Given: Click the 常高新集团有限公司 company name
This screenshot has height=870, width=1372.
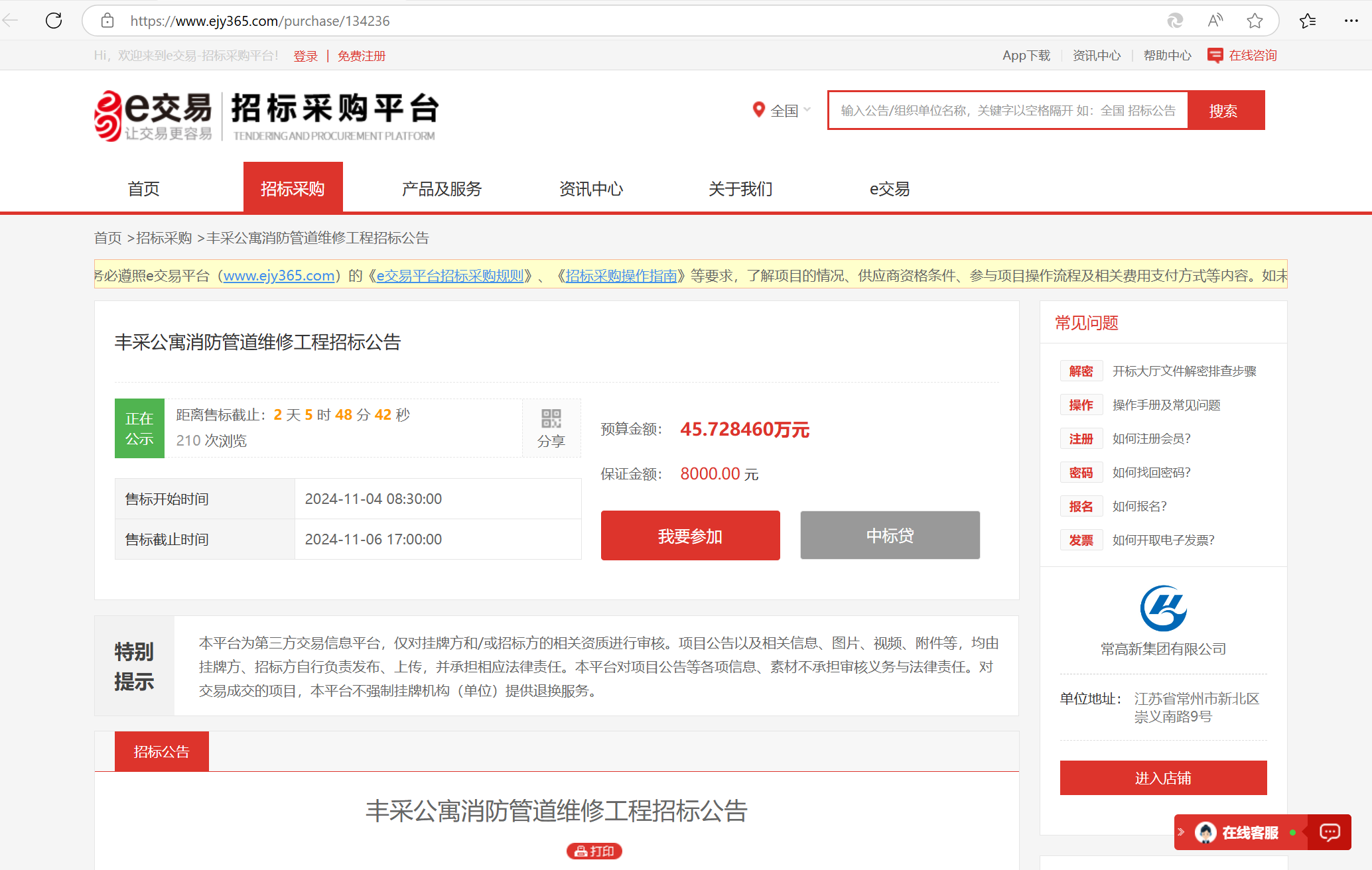Looking at the screenshot, I should coord(1163,649).
